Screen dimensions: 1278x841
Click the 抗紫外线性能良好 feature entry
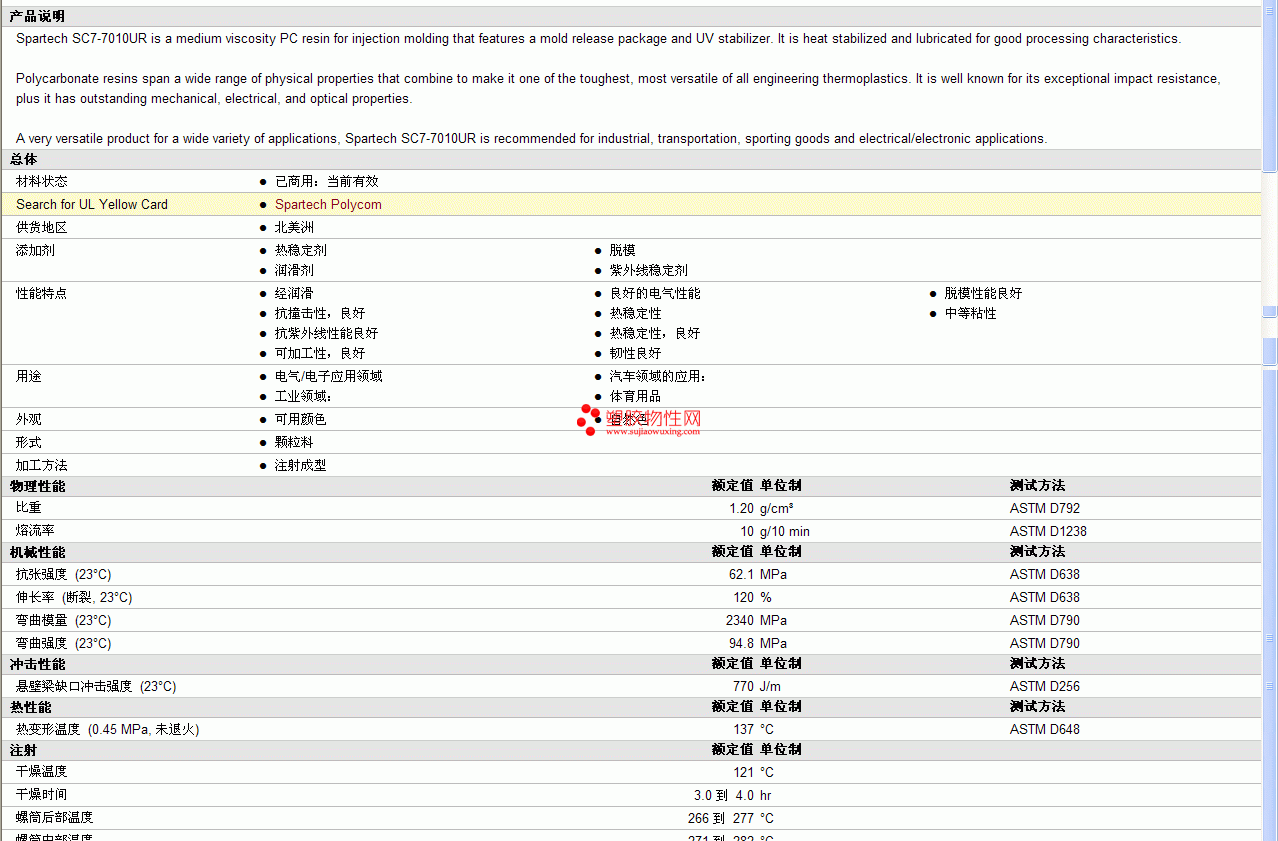327,333
